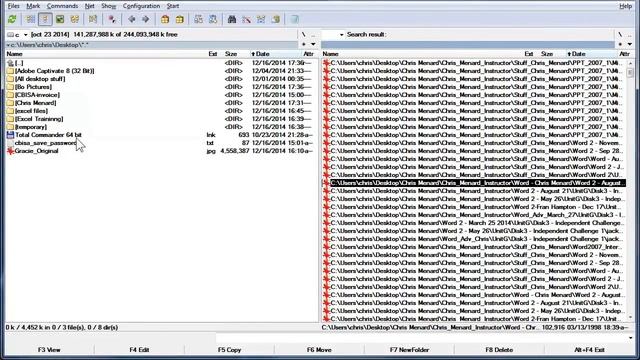Sort the left panel by Size column
Viewport: 640px width, 360px height.
point(231,54)
